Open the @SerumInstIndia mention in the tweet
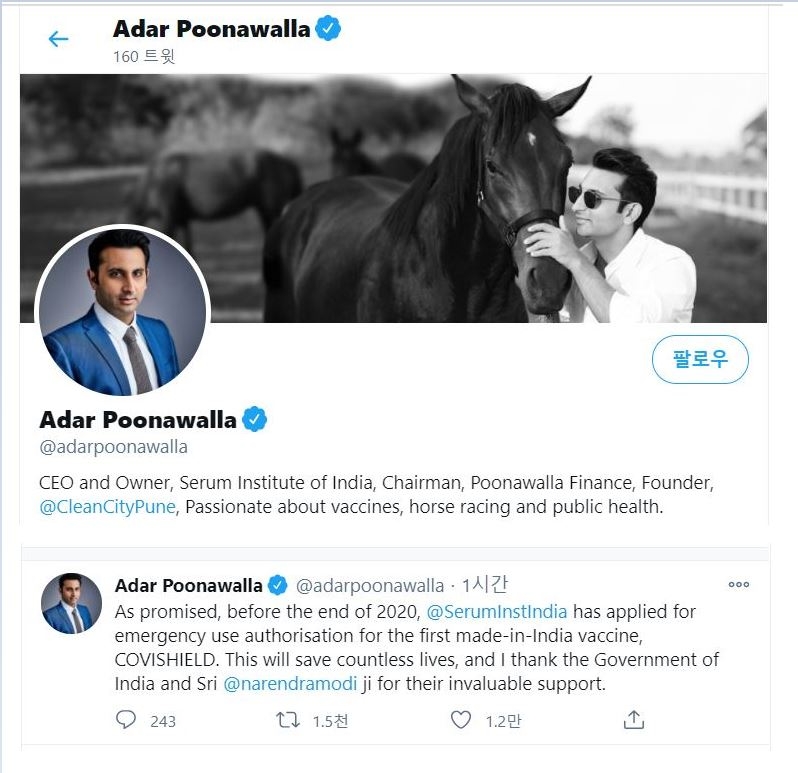Viewport: 798px width, 773px height. 496,611
